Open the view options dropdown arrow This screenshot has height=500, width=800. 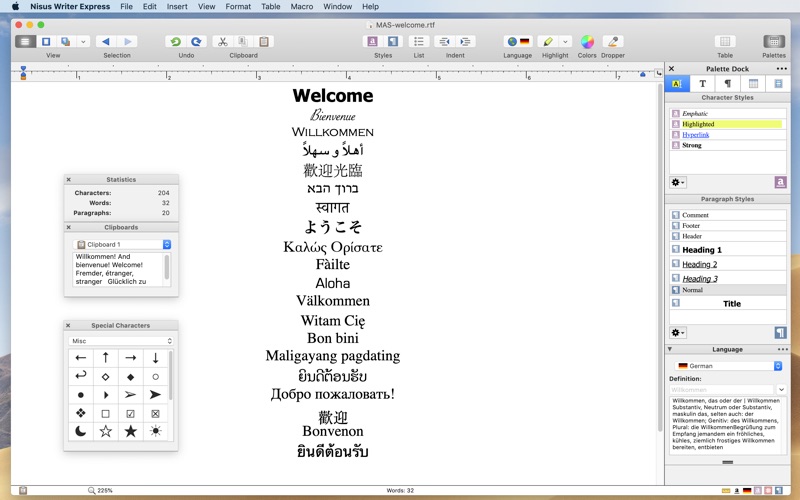(x=83, y=41)
